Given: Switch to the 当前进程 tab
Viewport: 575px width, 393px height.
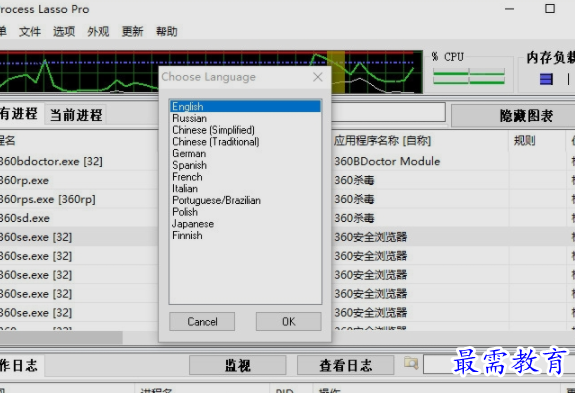Looking at the screenshot, I should point(76,115).
